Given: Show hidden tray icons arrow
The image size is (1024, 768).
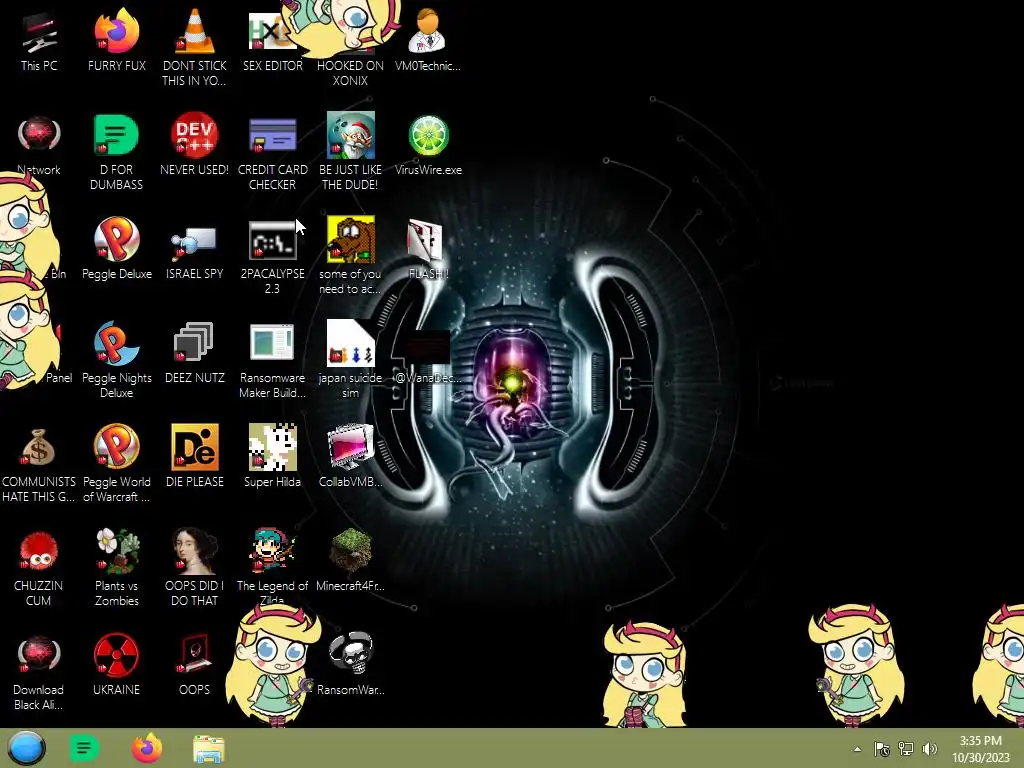Looking at the screenshot, I should tap(857, 749).
